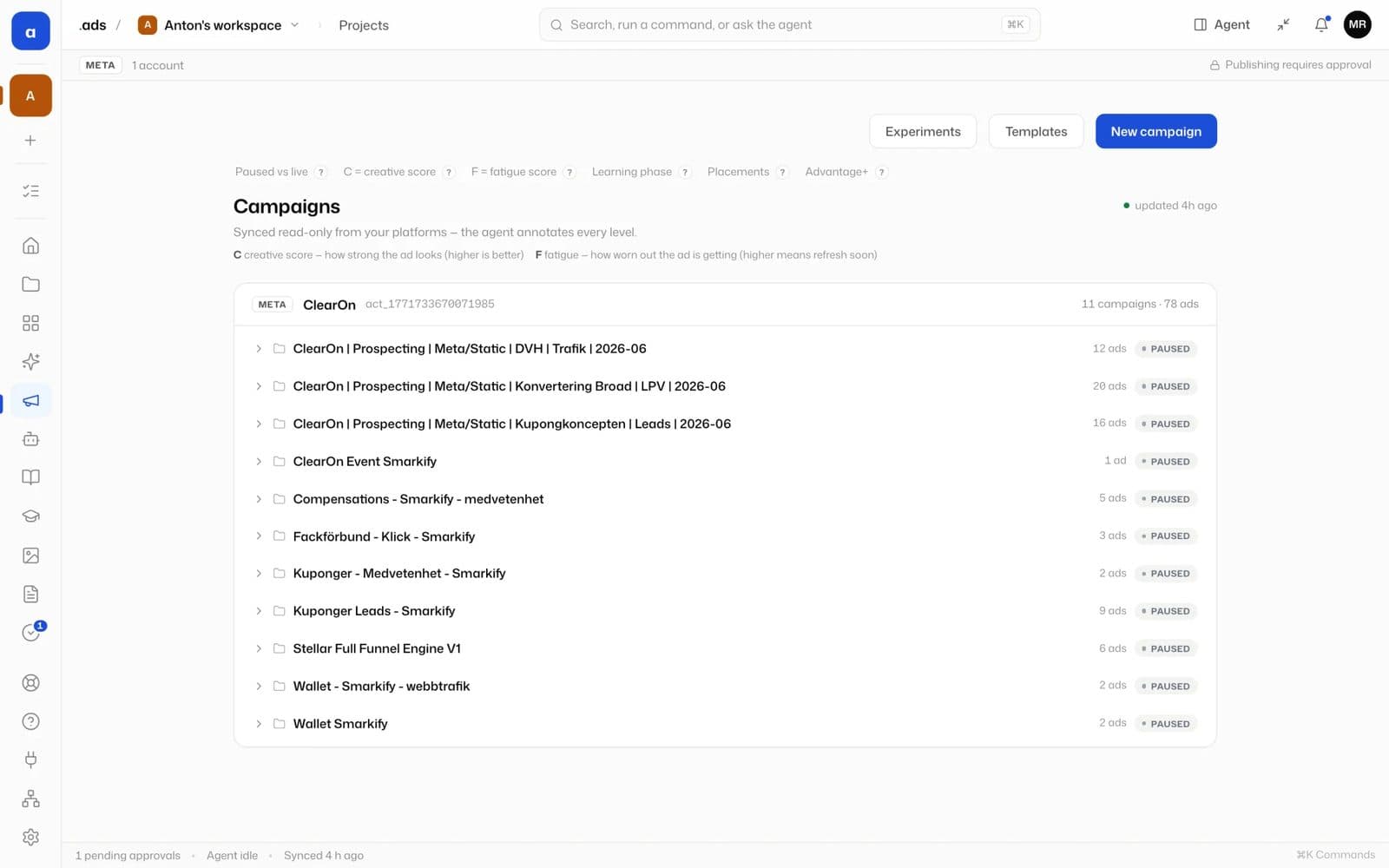This screenshot has height=868, width=1389.
Task: Click the ClearOn account header name
Action: click(x=329, y=305)
